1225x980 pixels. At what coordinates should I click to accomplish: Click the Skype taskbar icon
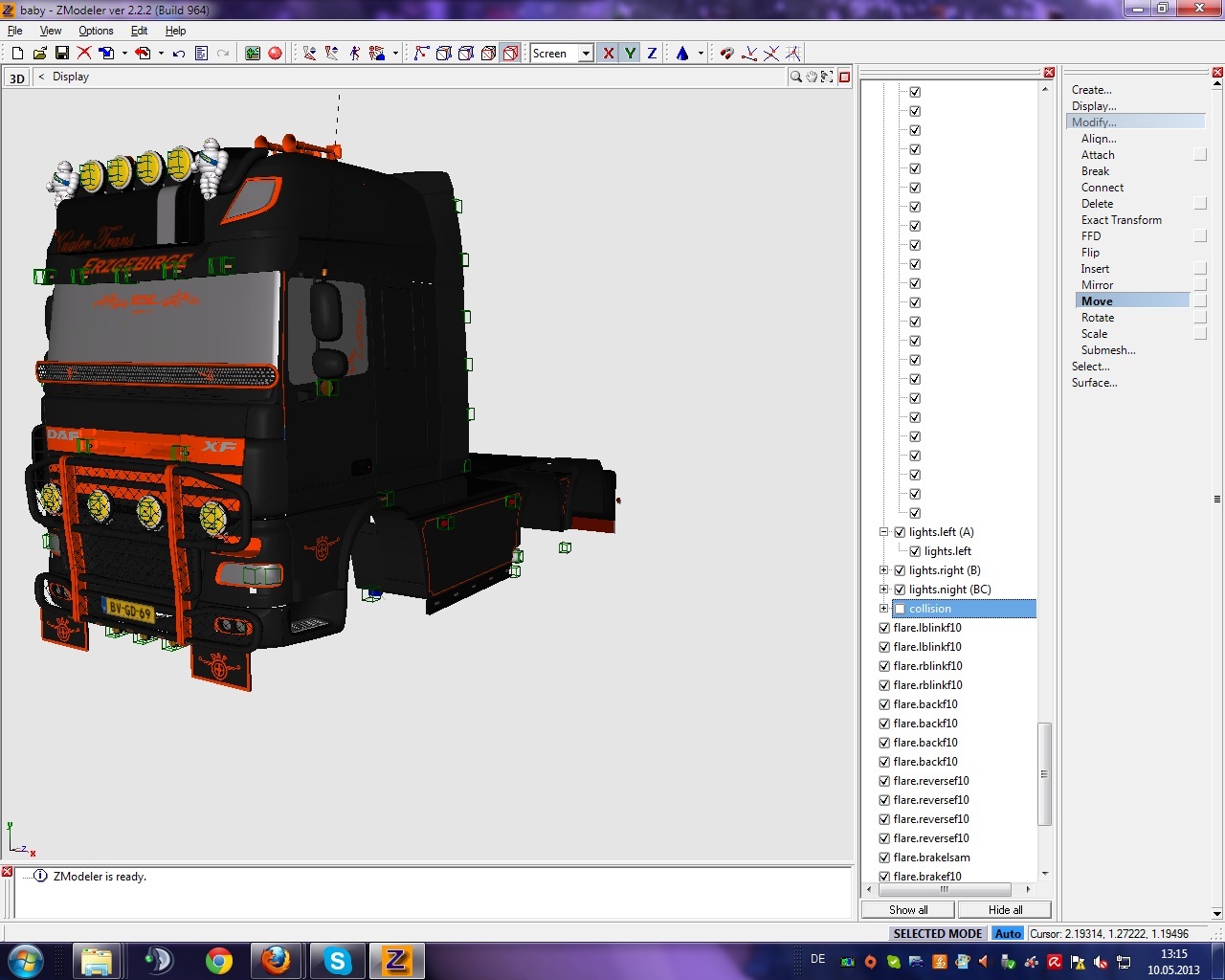[337, 960]
